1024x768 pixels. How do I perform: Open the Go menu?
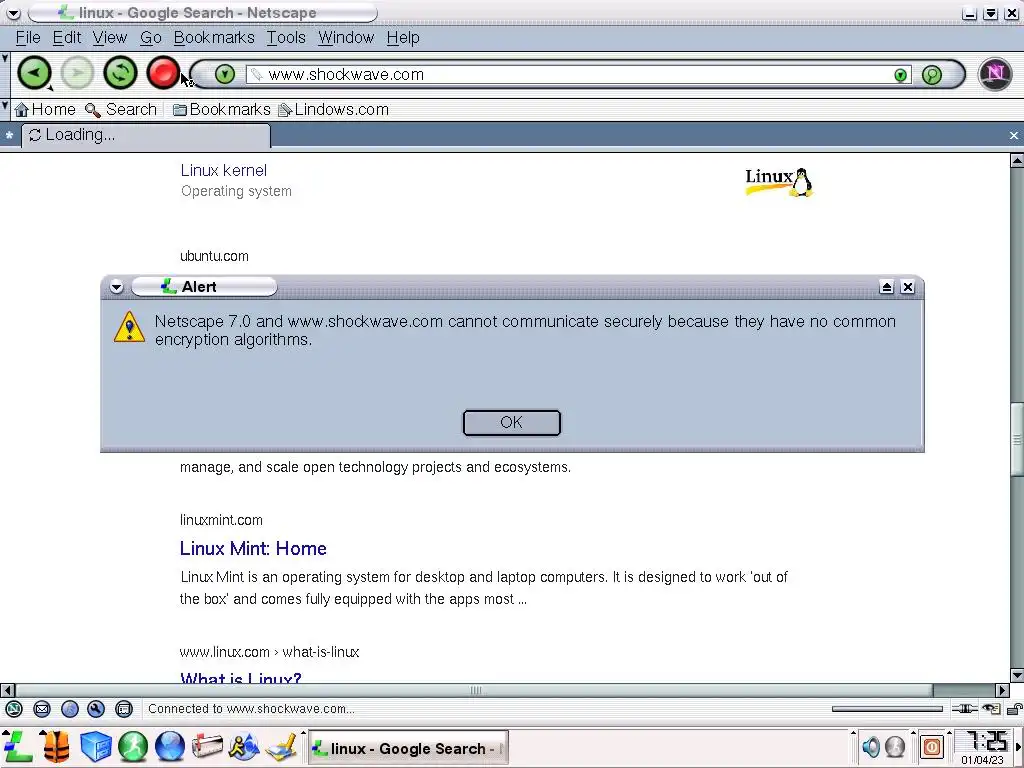[151, 38]
